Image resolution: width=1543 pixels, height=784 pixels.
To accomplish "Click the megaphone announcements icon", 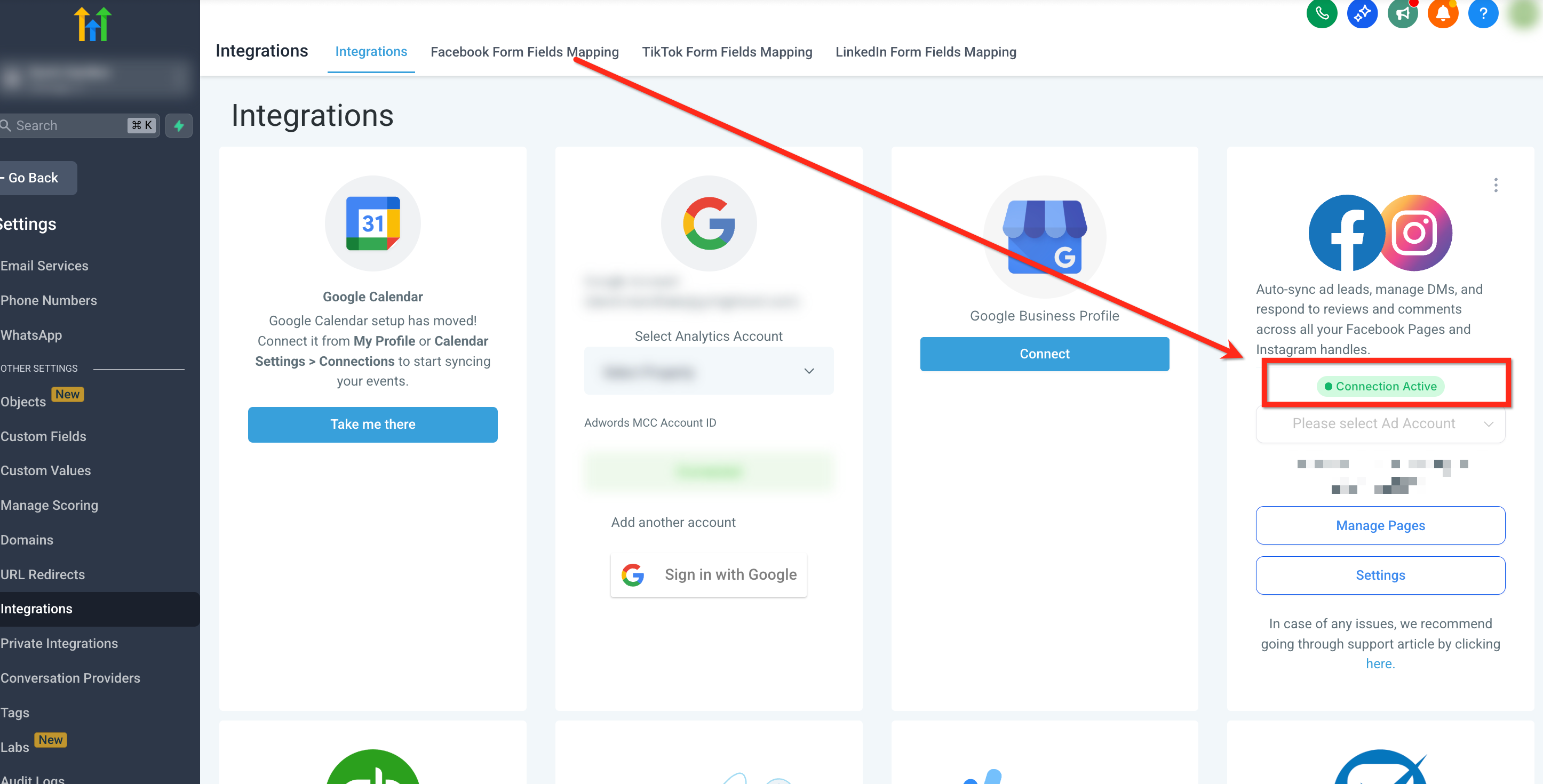I will [x=1402, y=13].
